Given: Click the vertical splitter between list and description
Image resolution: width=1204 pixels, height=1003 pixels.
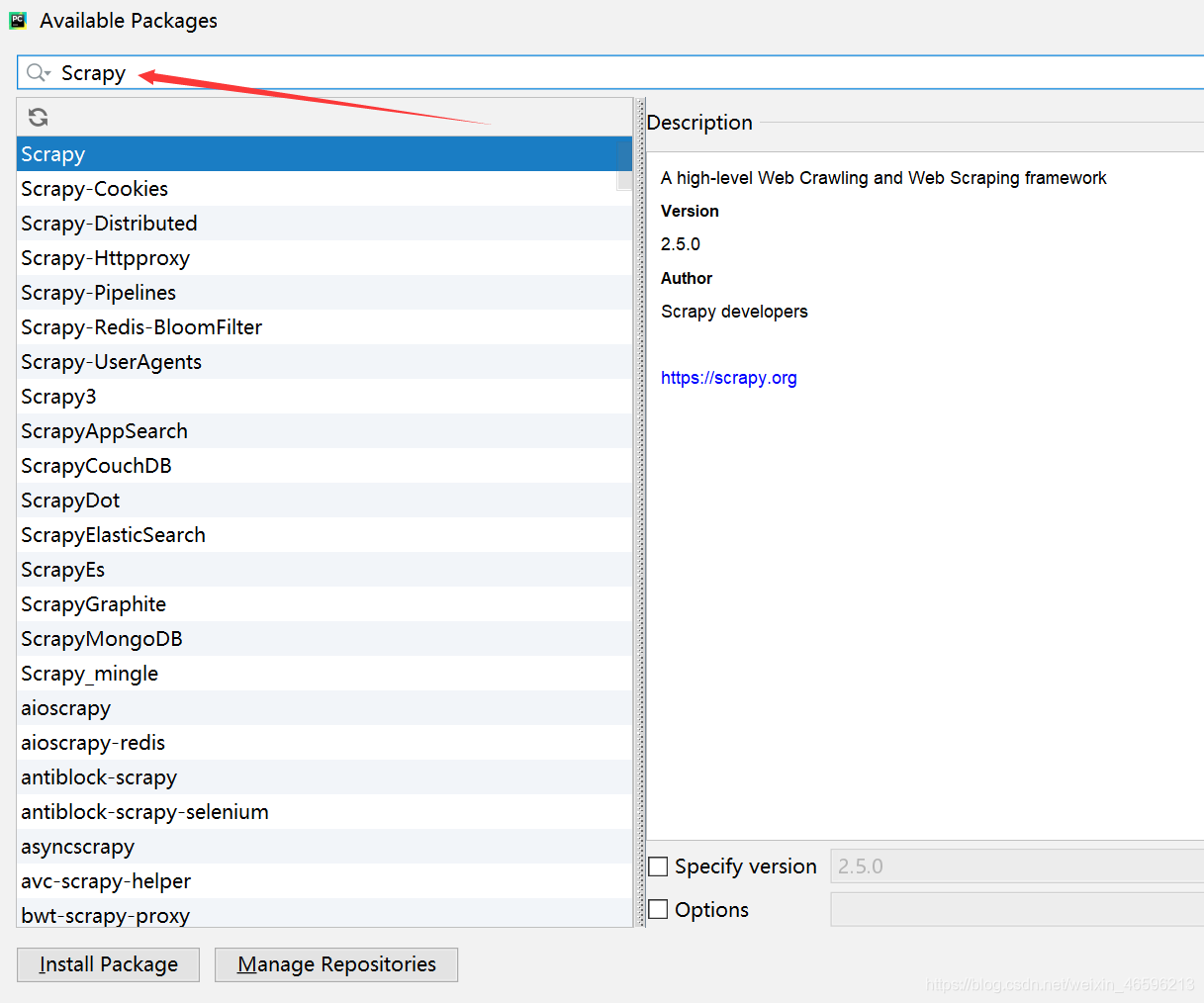Looking at the screenshot, I should click(x=641, y=512).
